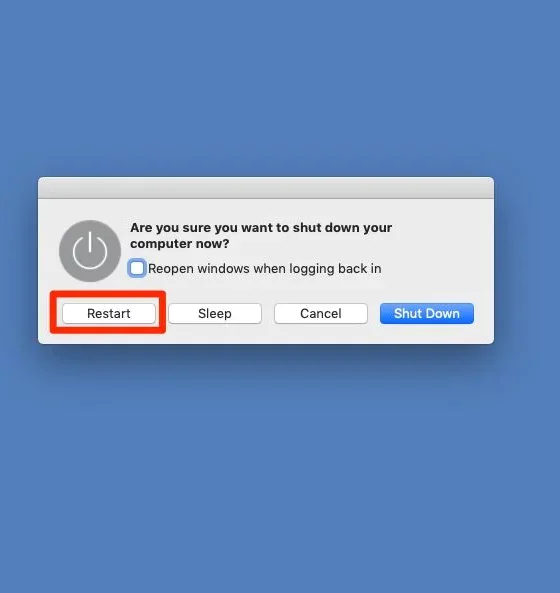Click the desktop area left of the dialog
The image size is (560, 593).
pos(19,261)
